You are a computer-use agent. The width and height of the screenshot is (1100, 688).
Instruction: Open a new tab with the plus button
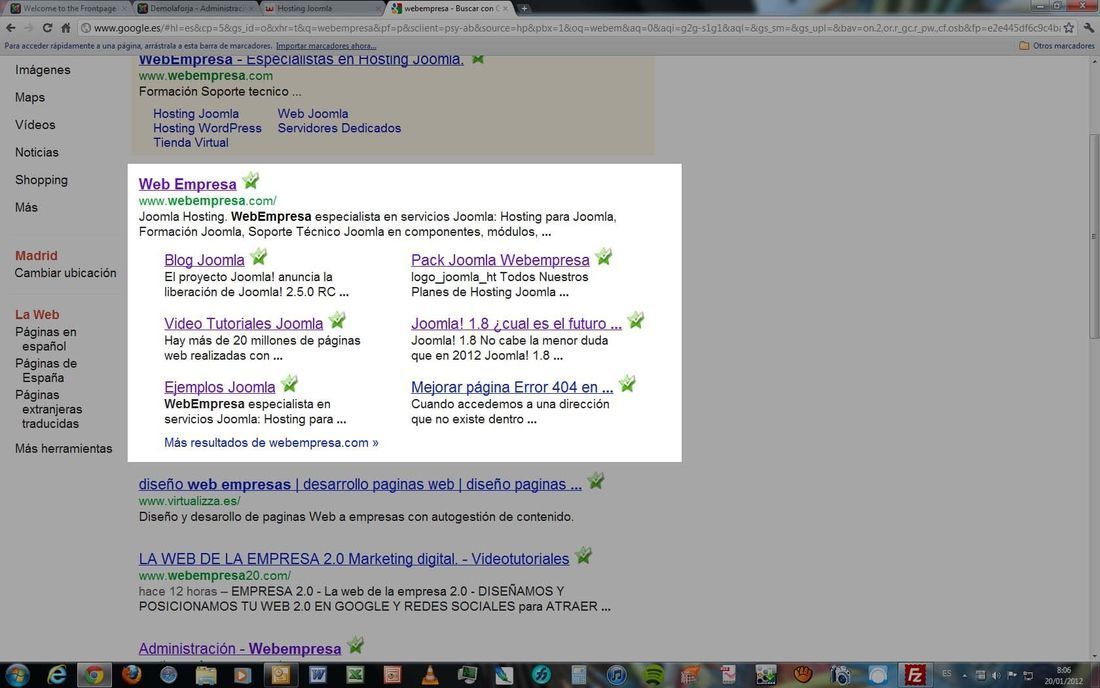coord(523,8)
